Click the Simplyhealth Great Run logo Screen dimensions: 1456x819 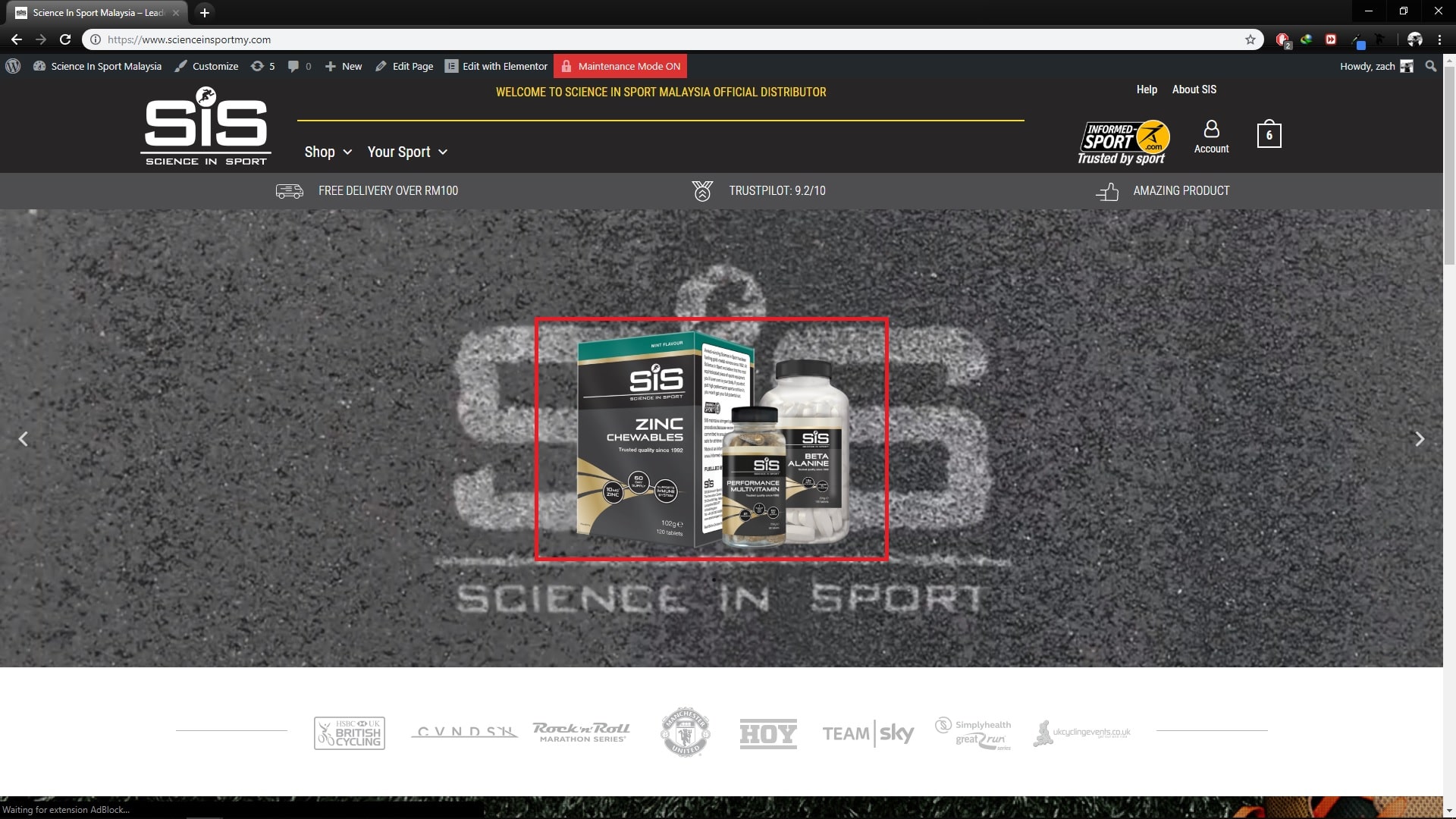[974, 733]
